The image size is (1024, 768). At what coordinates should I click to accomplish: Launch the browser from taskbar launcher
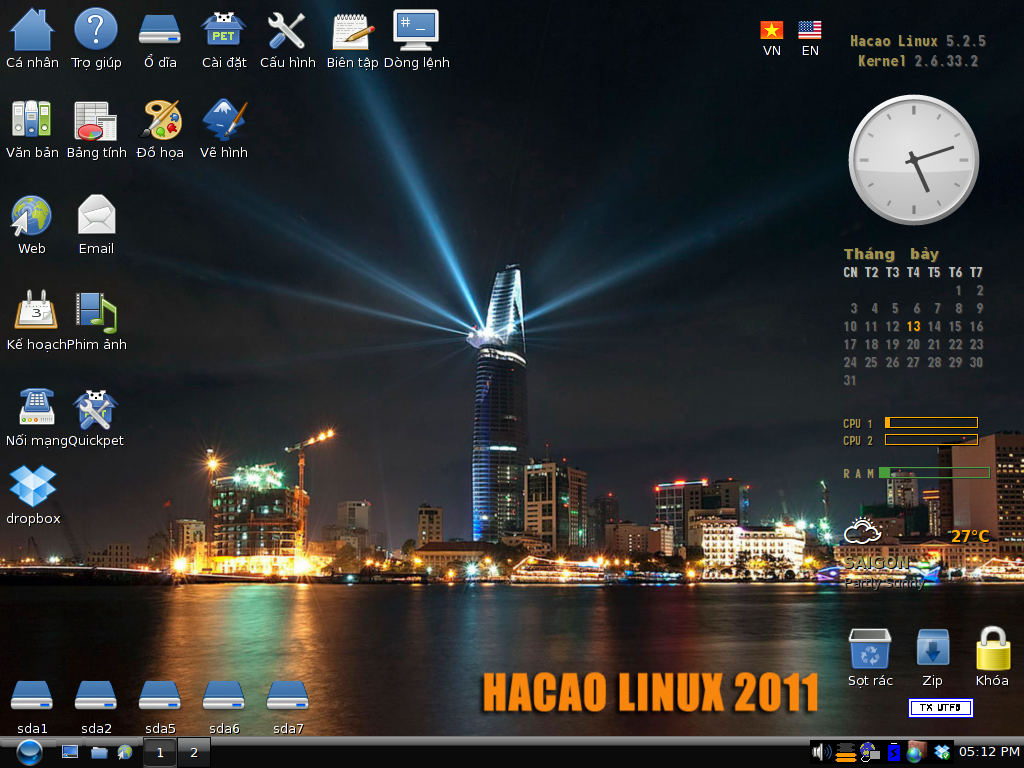[125, 752]
